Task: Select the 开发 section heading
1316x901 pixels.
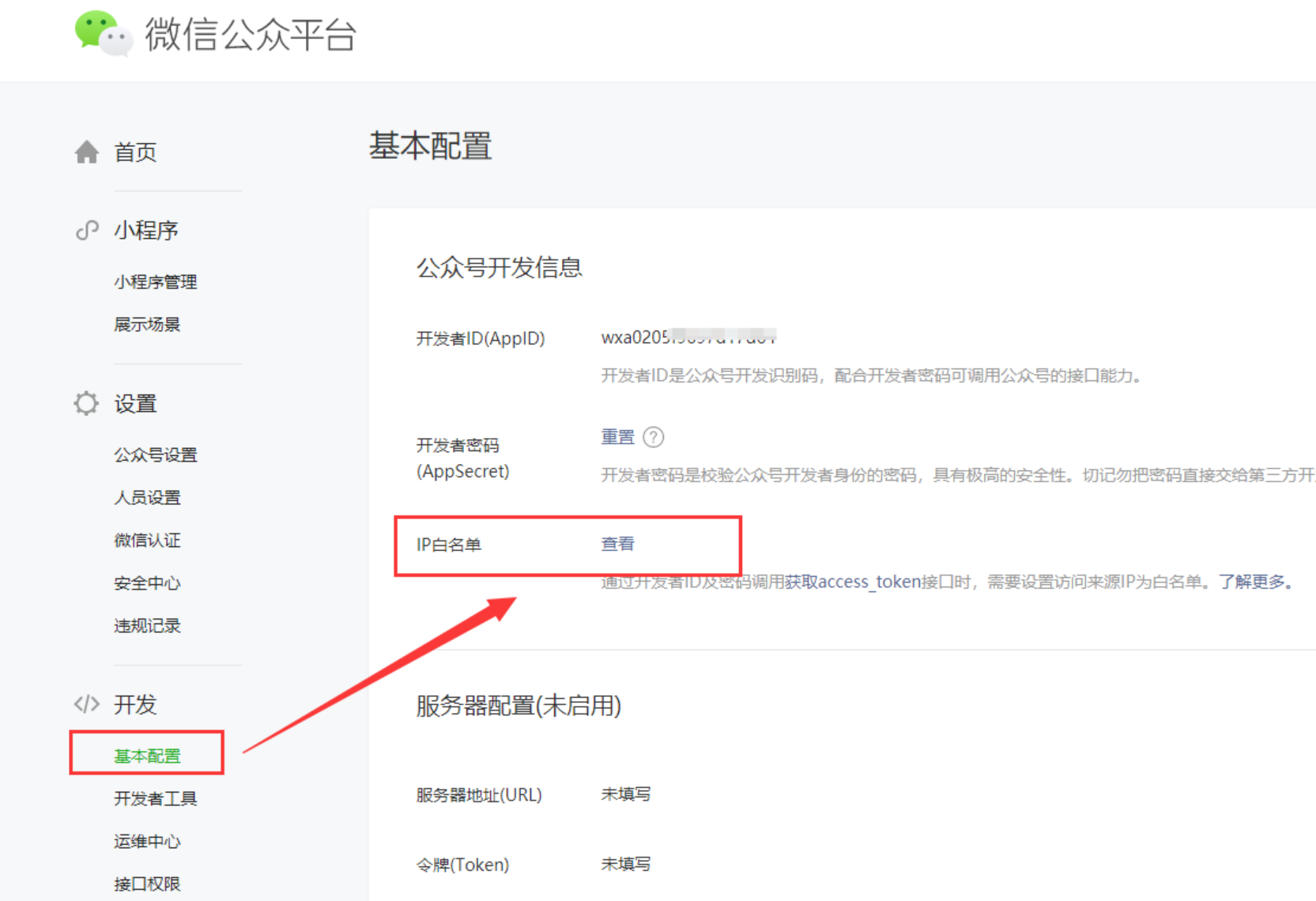Action: [135, 704]
